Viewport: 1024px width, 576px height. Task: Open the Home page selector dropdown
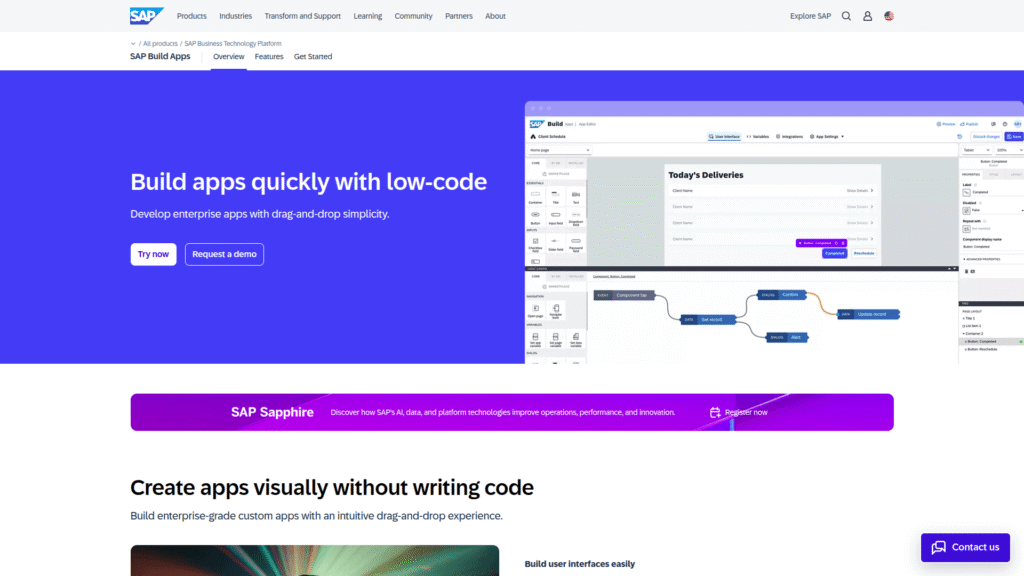tap(560, 150)
